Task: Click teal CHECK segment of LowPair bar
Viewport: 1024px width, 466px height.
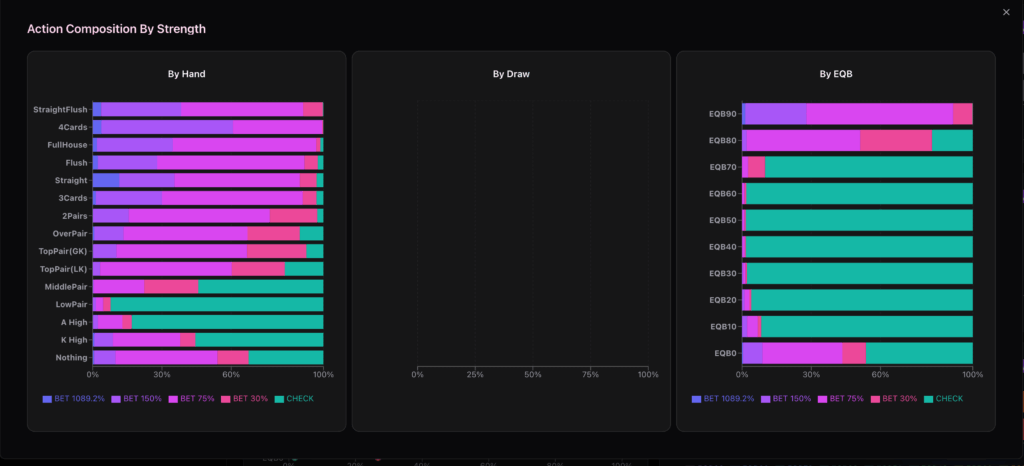Action: 216,304
